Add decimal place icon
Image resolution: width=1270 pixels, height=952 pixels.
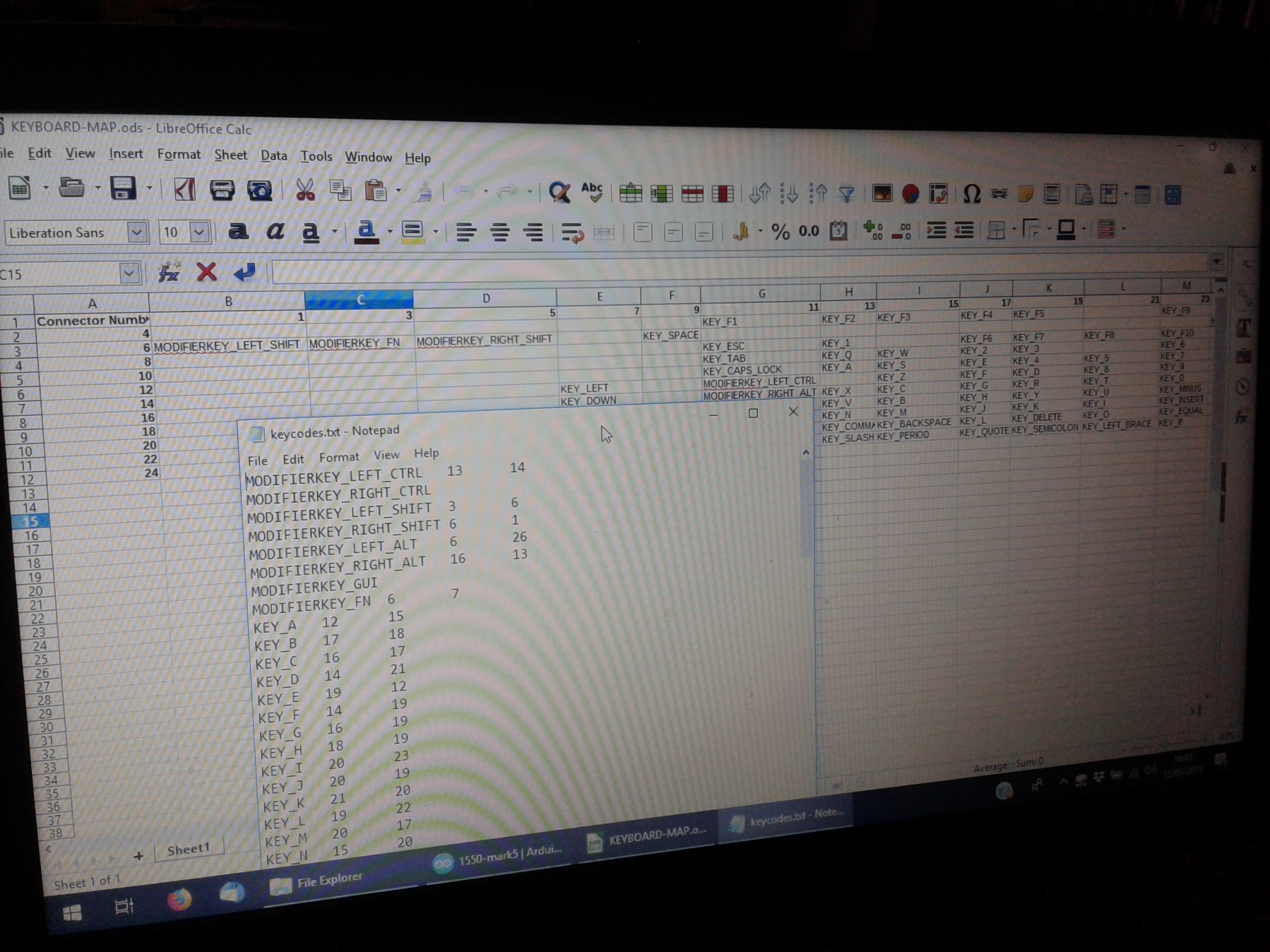click(x=873, y=231)
